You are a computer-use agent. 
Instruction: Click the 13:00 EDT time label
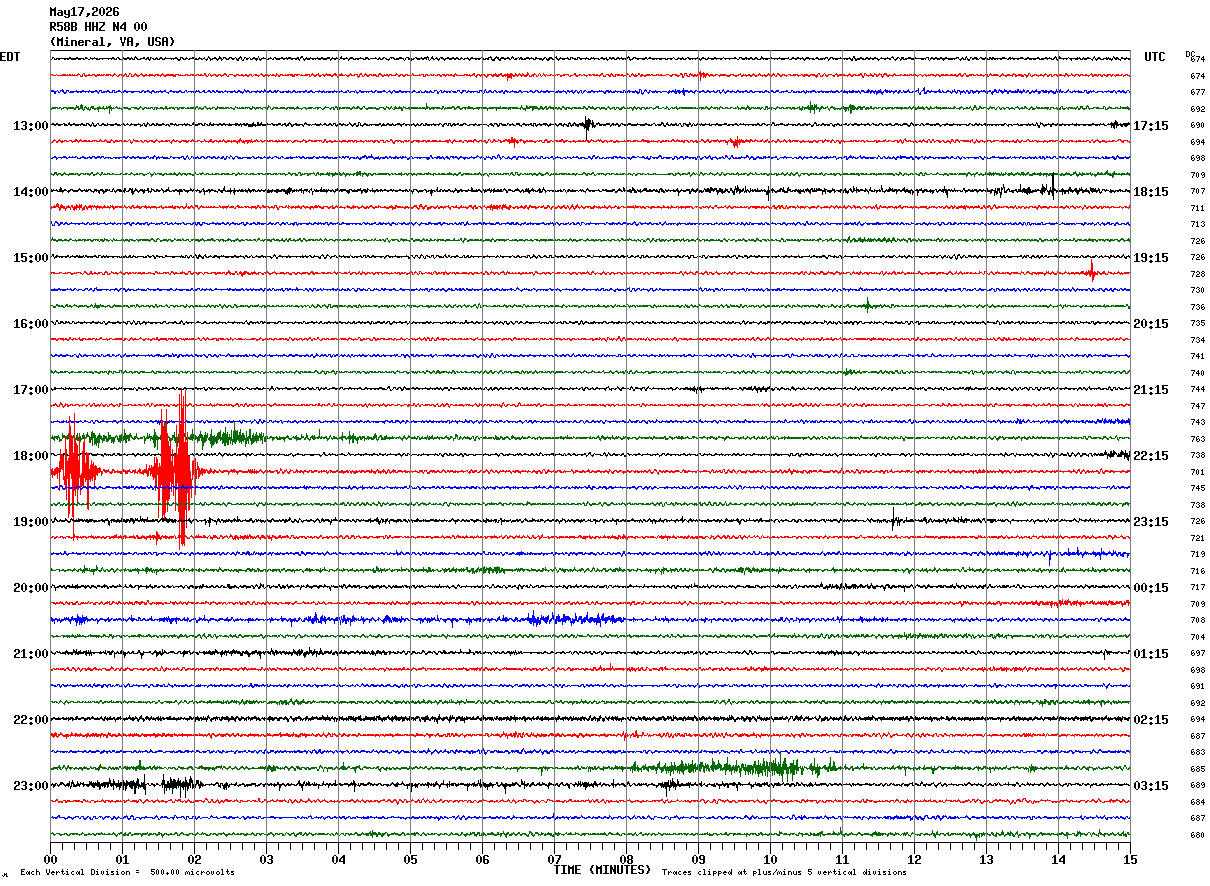31,126
